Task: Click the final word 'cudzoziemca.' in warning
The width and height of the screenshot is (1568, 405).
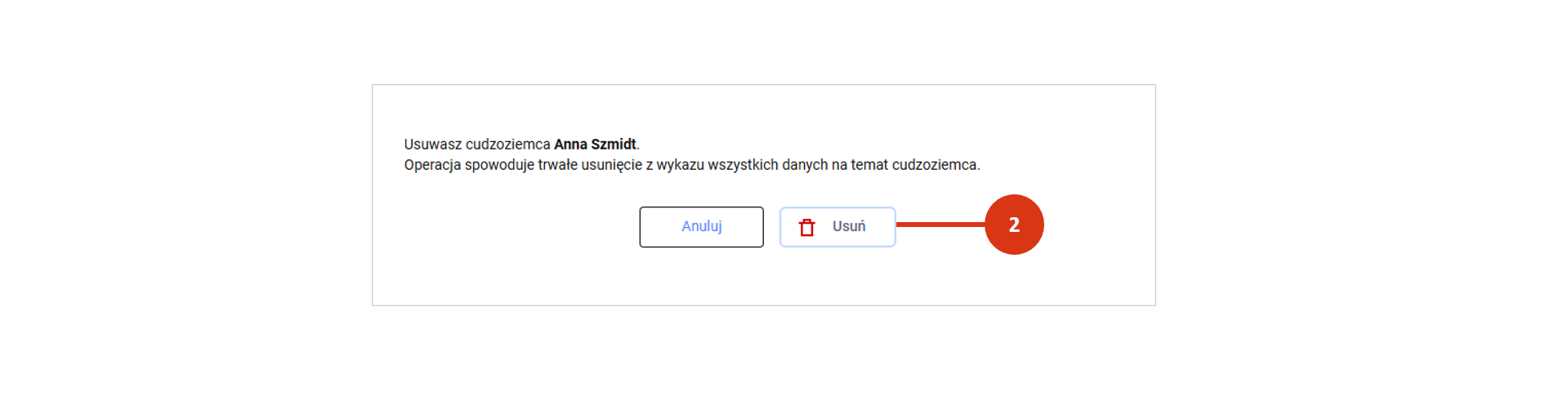Action: click(x=936, y=165)
